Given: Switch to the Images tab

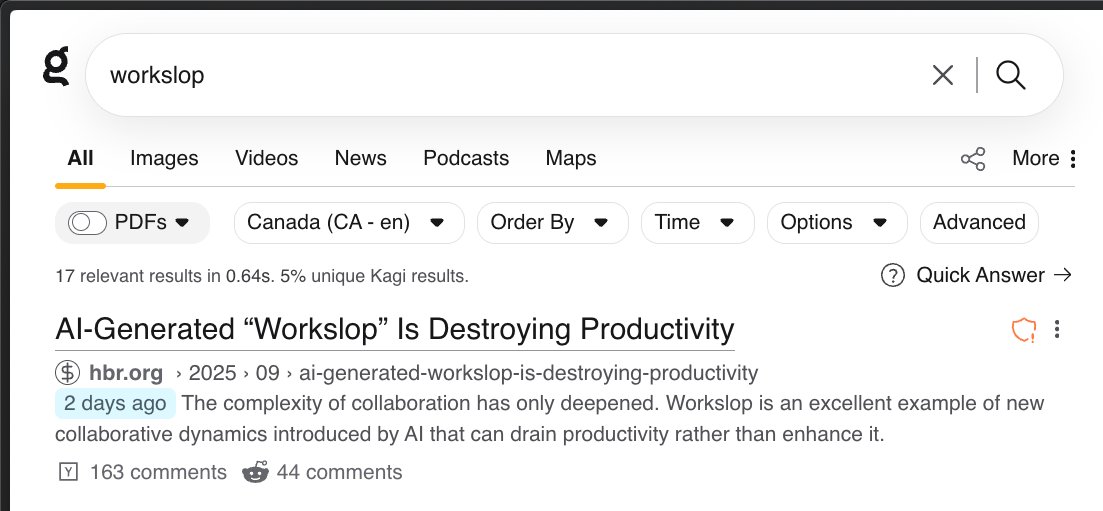Looking at the screenshot, I should (x=164, y=158).
